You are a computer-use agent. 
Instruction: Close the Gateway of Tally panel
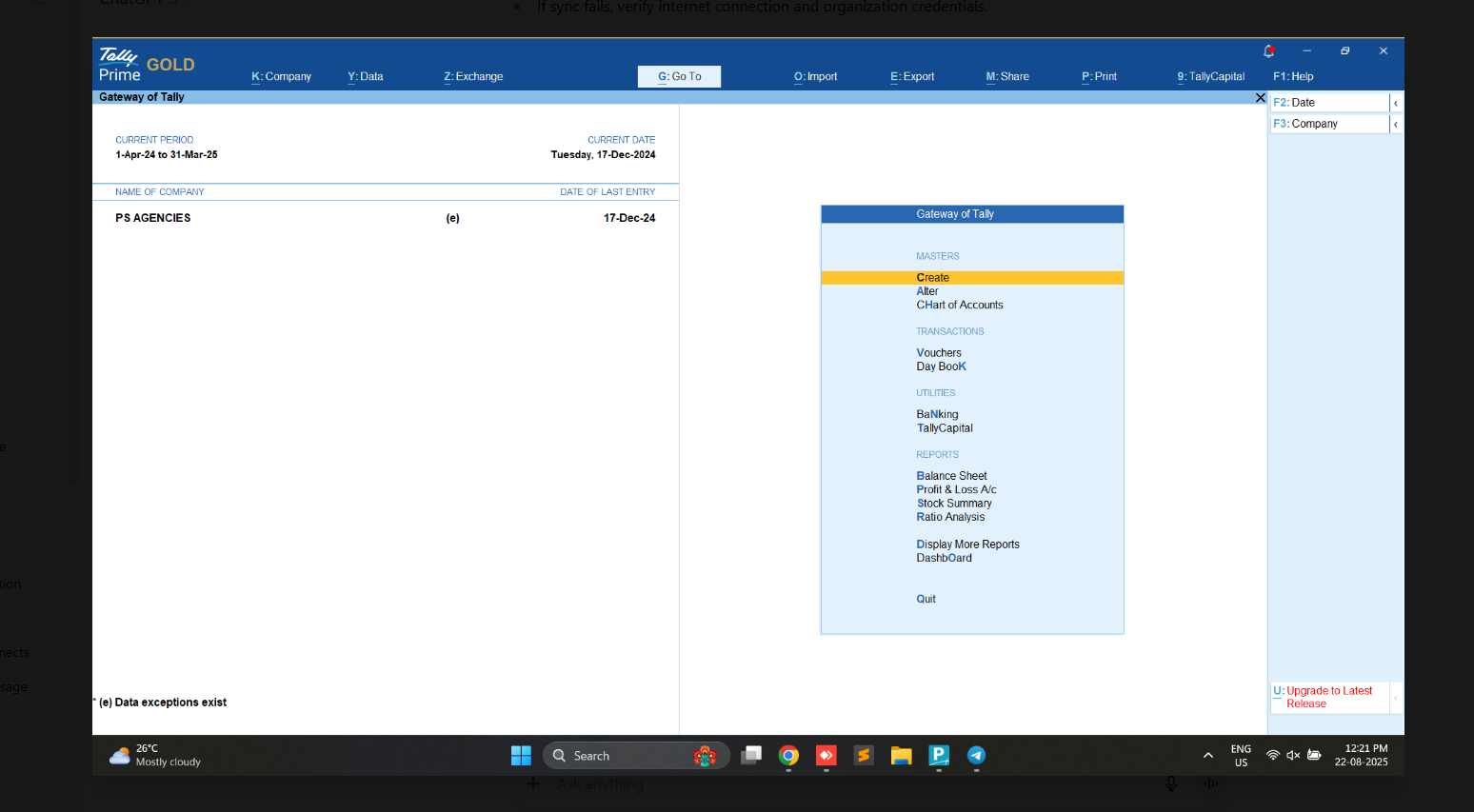(x=1260, y=98)
